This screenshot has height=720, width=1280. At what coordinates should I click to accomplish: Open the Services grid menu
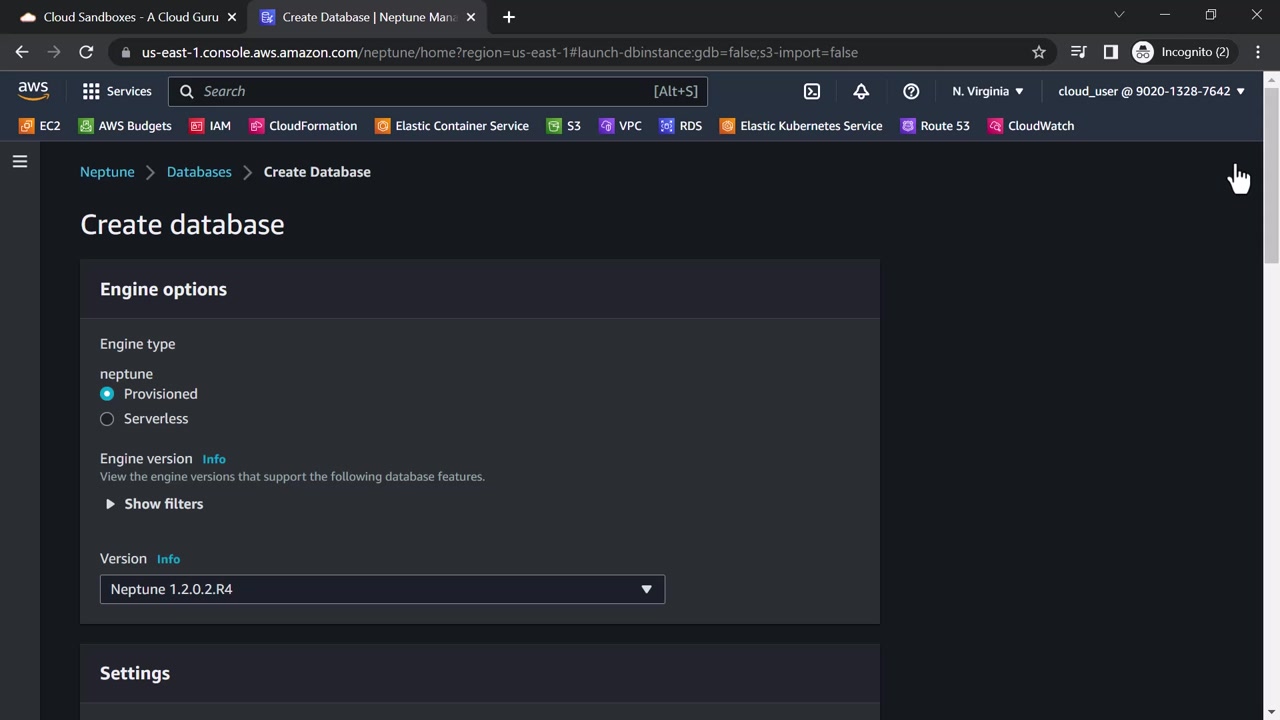pos(117,91)
